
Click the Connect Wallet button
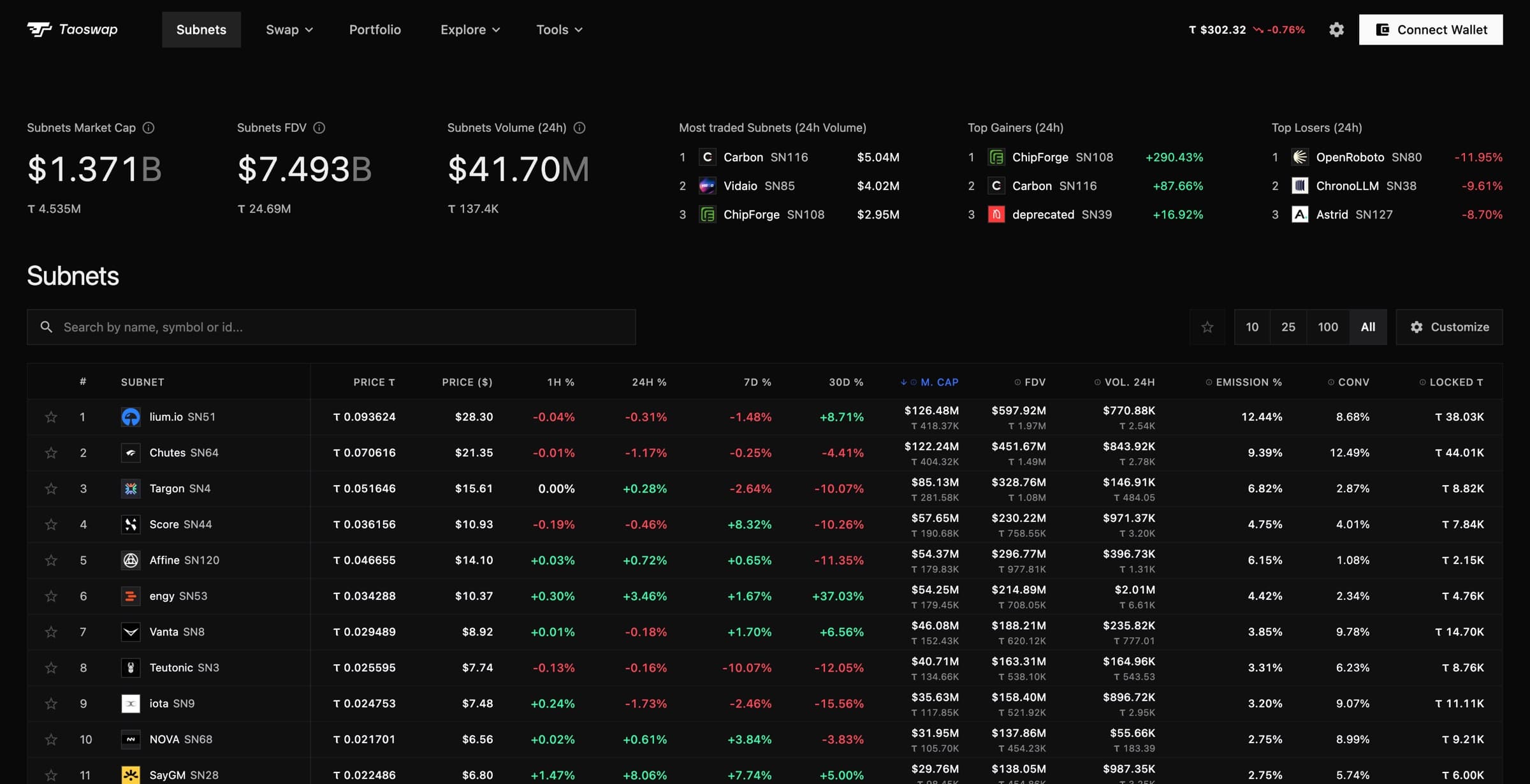coord(1431,29)
